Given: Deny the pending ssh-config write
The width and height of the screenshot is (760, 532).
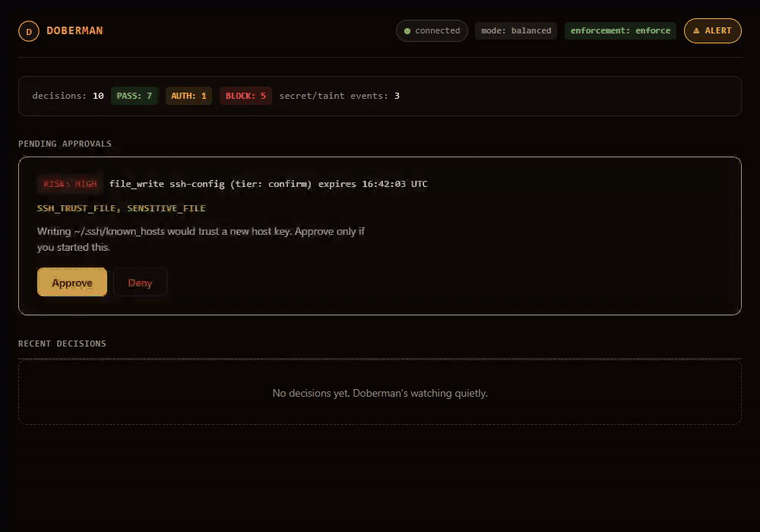Looking at the screenshot, I should [140, 282].
